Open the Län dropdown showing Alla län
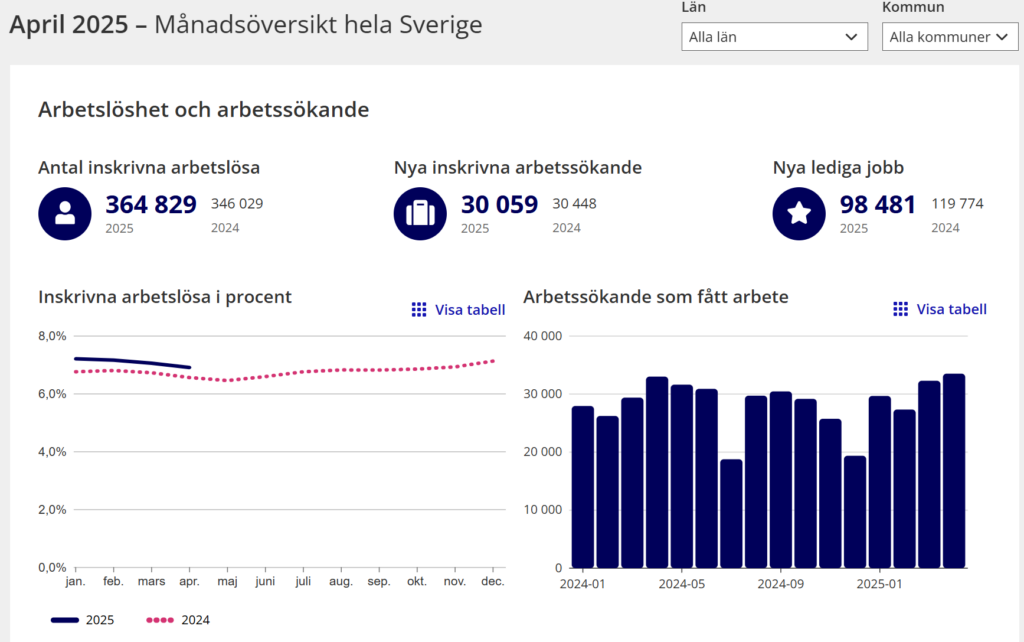The image size is (1024, 642). (774, 37)
